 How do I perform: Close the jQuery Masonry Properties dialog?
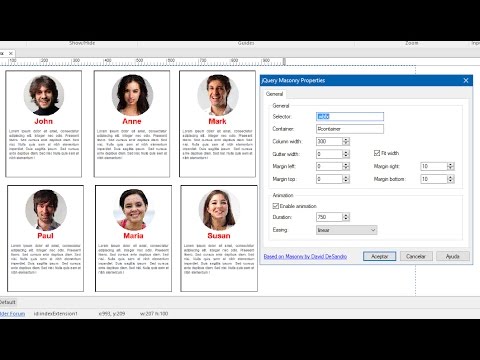(466, 80)
